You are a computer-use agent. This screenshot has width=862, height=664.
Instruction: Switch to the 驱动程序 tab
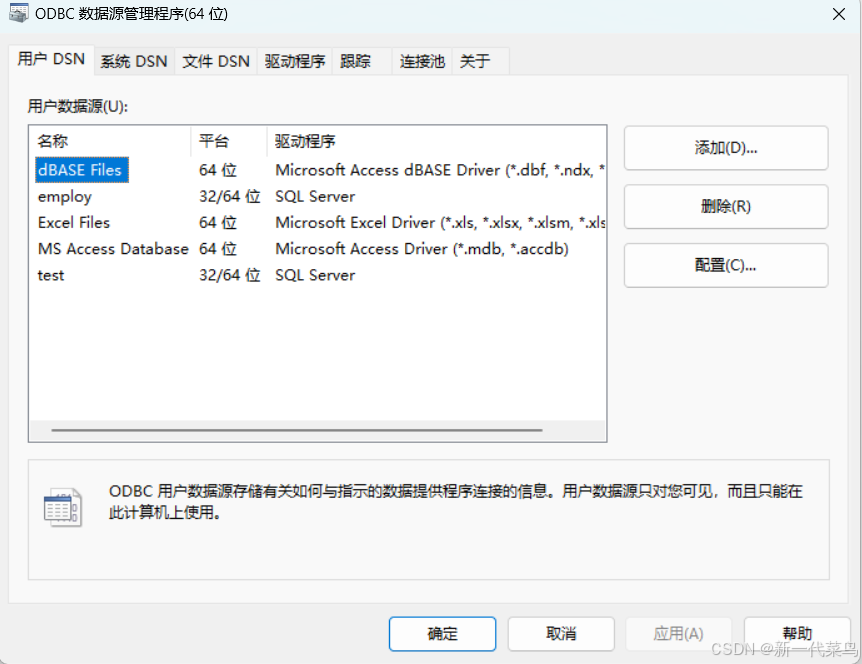pyautogui.click(x=295, y=60)
